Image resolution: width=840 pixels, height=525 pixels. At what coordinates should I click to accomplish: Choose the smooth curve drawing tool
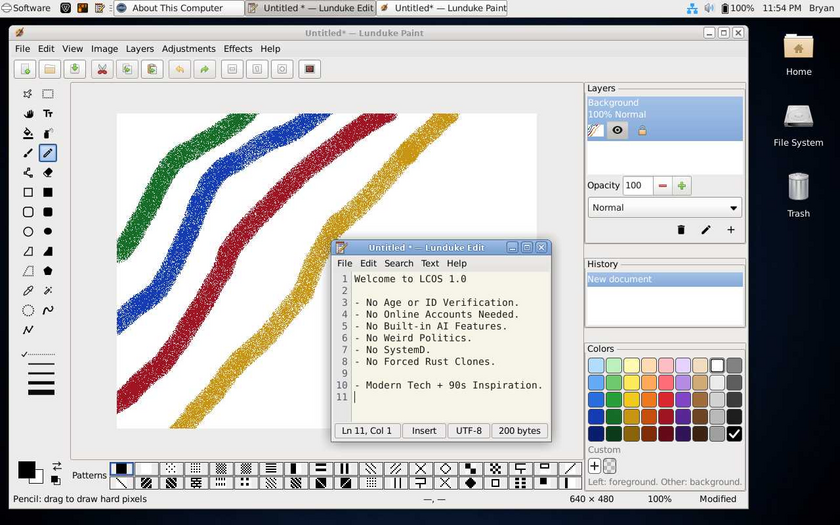[x=48, y=310]
